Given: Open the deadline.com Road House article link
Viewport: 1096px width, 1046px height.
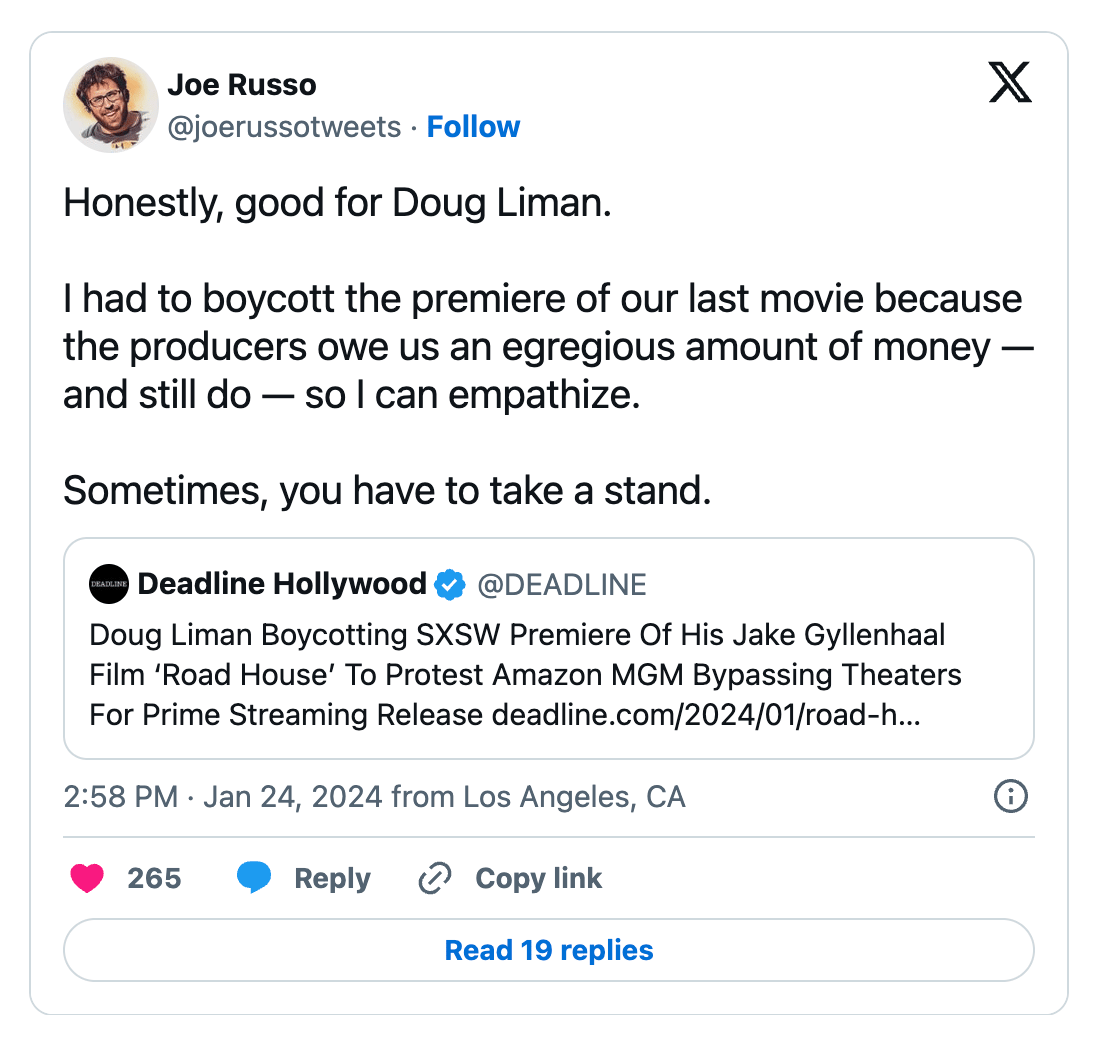Looking at the screenshot, I should point(706,716).
